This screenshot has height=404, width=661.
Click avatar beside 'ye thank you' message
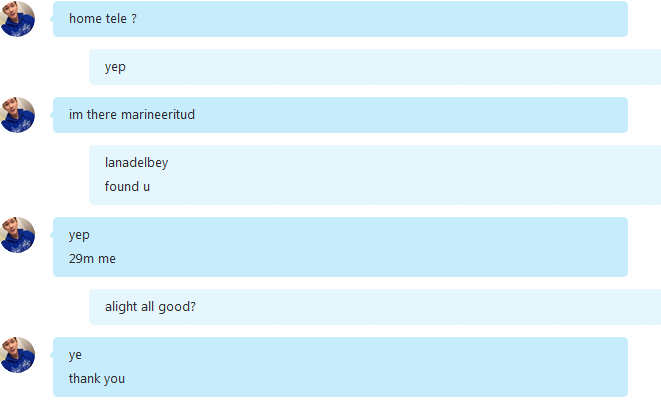17,355
